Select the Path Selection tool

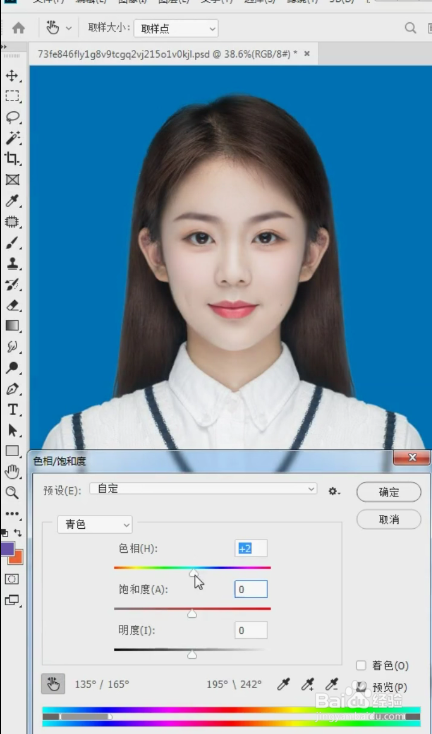(x=12, y=430)
